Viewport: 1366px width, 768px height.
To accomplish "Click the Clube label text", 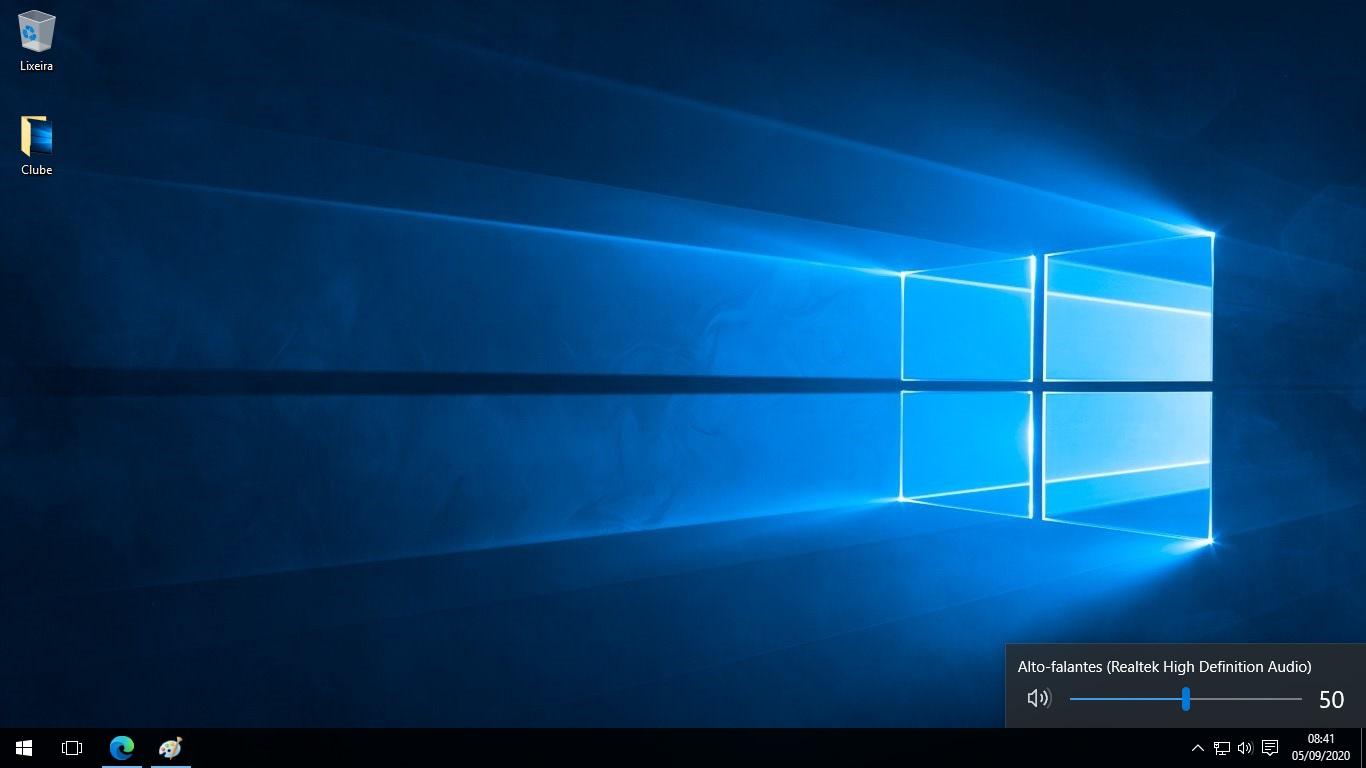I will 36,170.
